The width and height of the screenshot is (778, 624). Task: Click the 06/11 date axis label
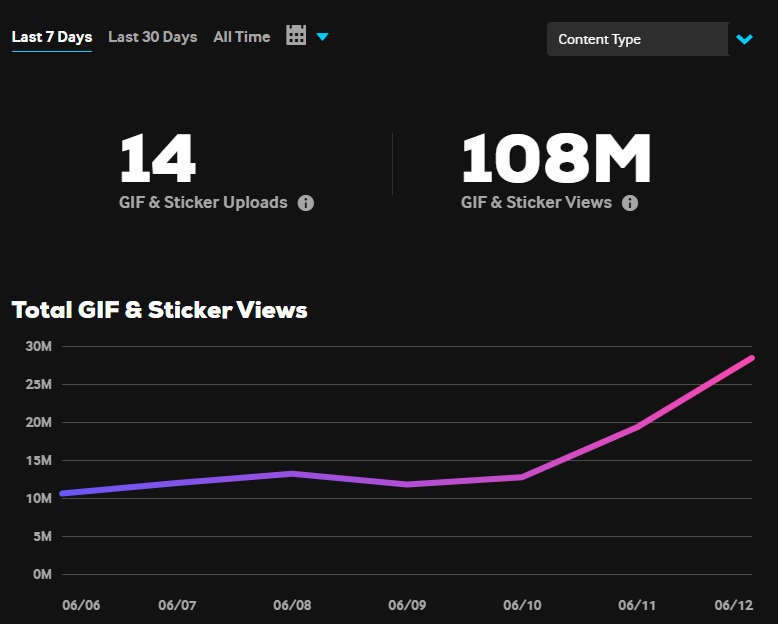[637, 606]
